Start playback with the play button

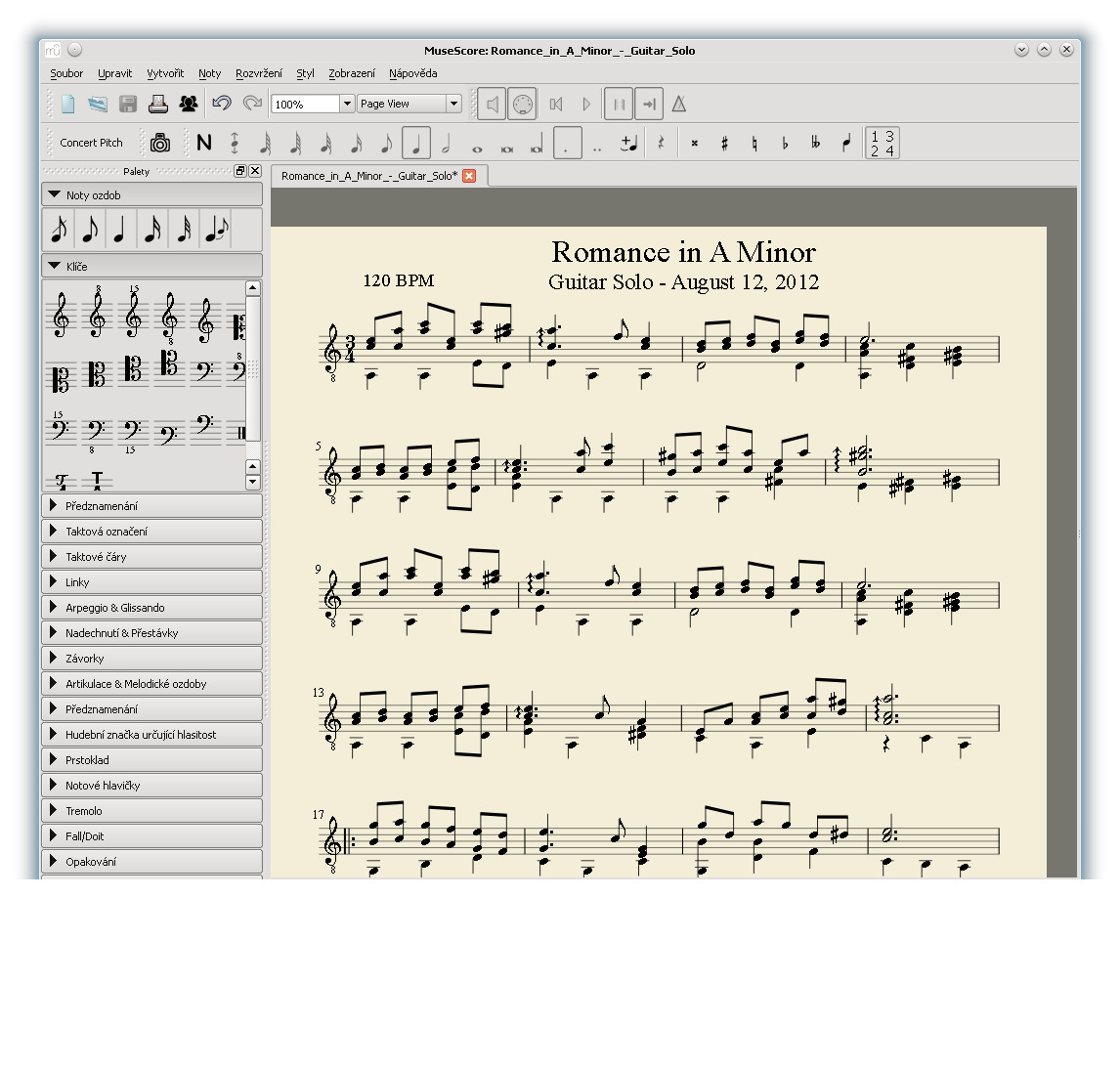click(x=586, y=105)
